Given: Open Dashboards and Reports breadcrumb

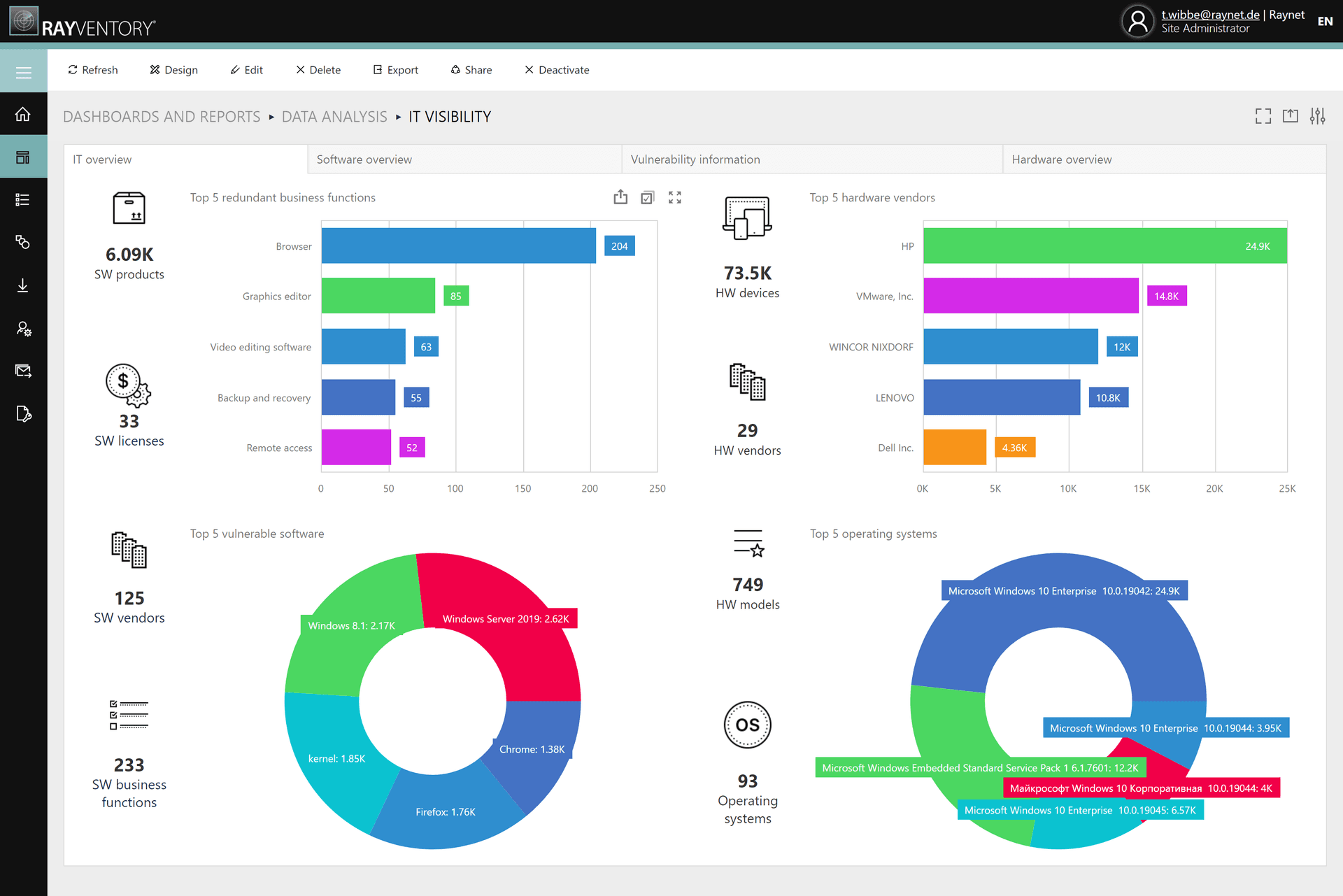Looking at the screenshot, I should 162,117.
